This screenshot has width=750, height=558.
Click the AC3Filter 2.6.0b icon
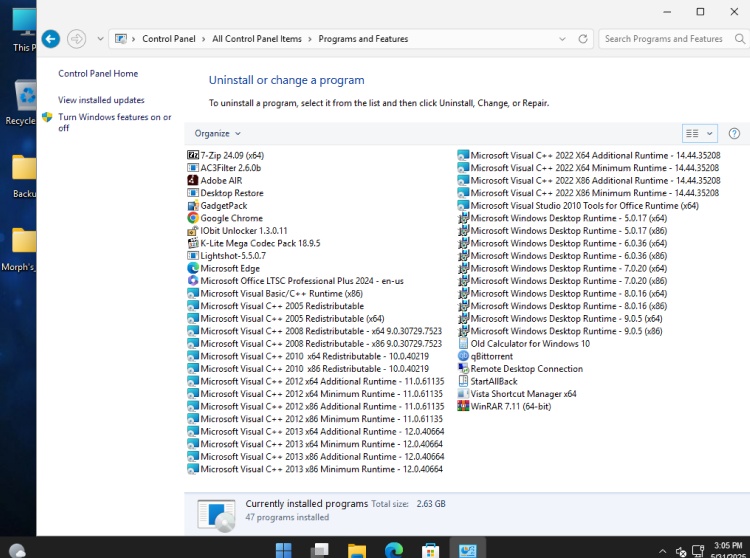pos(193,168)
